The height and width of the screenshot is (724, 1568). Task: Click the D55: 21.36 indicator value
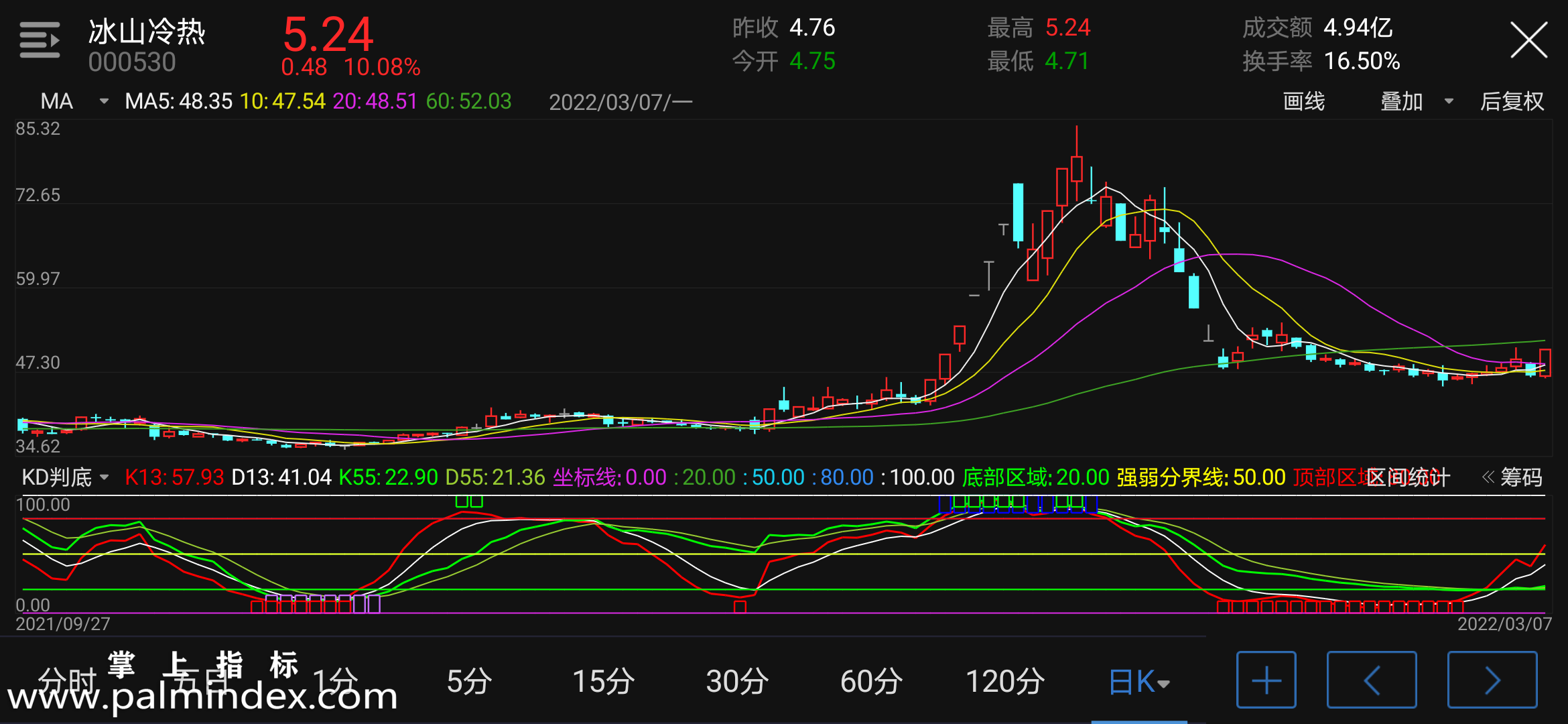(495, 477)
